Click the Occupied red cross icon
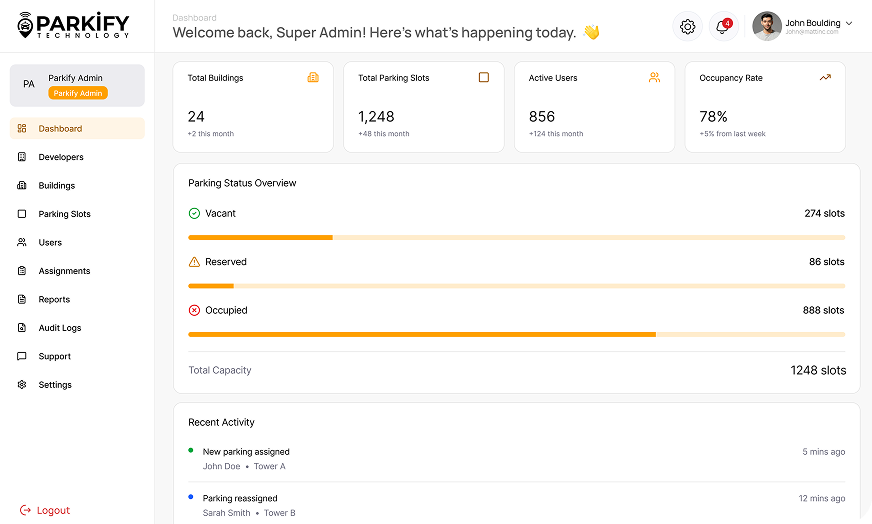The height and width of the screenshot is (524, 872). click(194, 310)
